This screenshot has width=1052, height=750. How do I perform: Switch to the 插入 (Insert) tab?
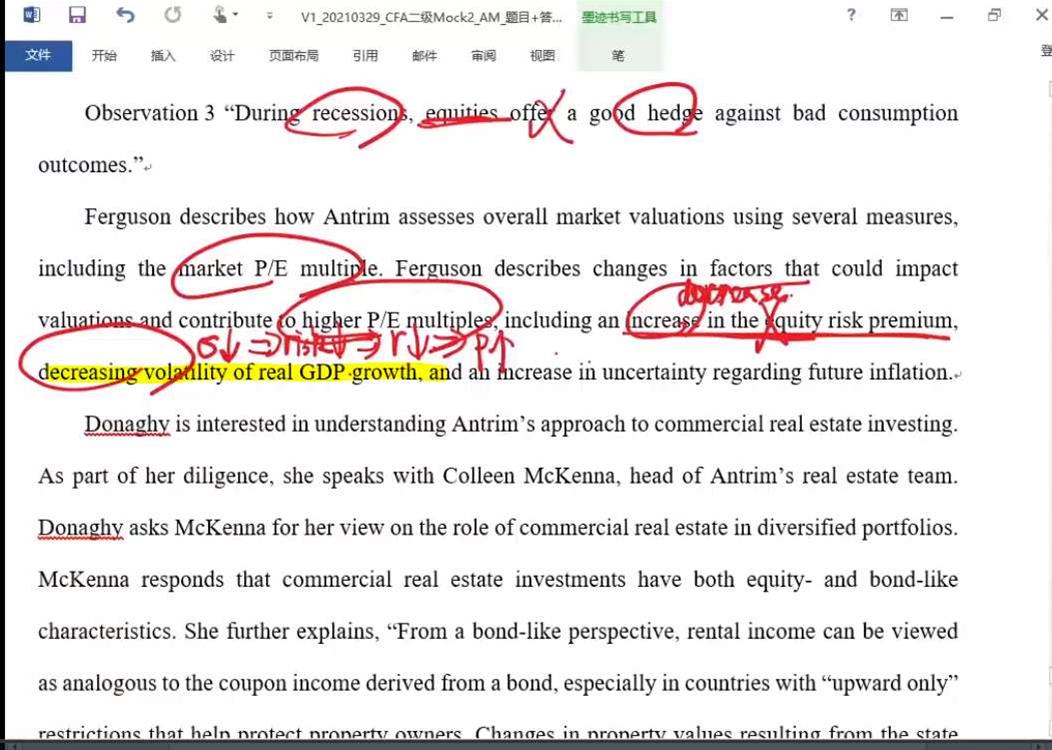point(163,56)
